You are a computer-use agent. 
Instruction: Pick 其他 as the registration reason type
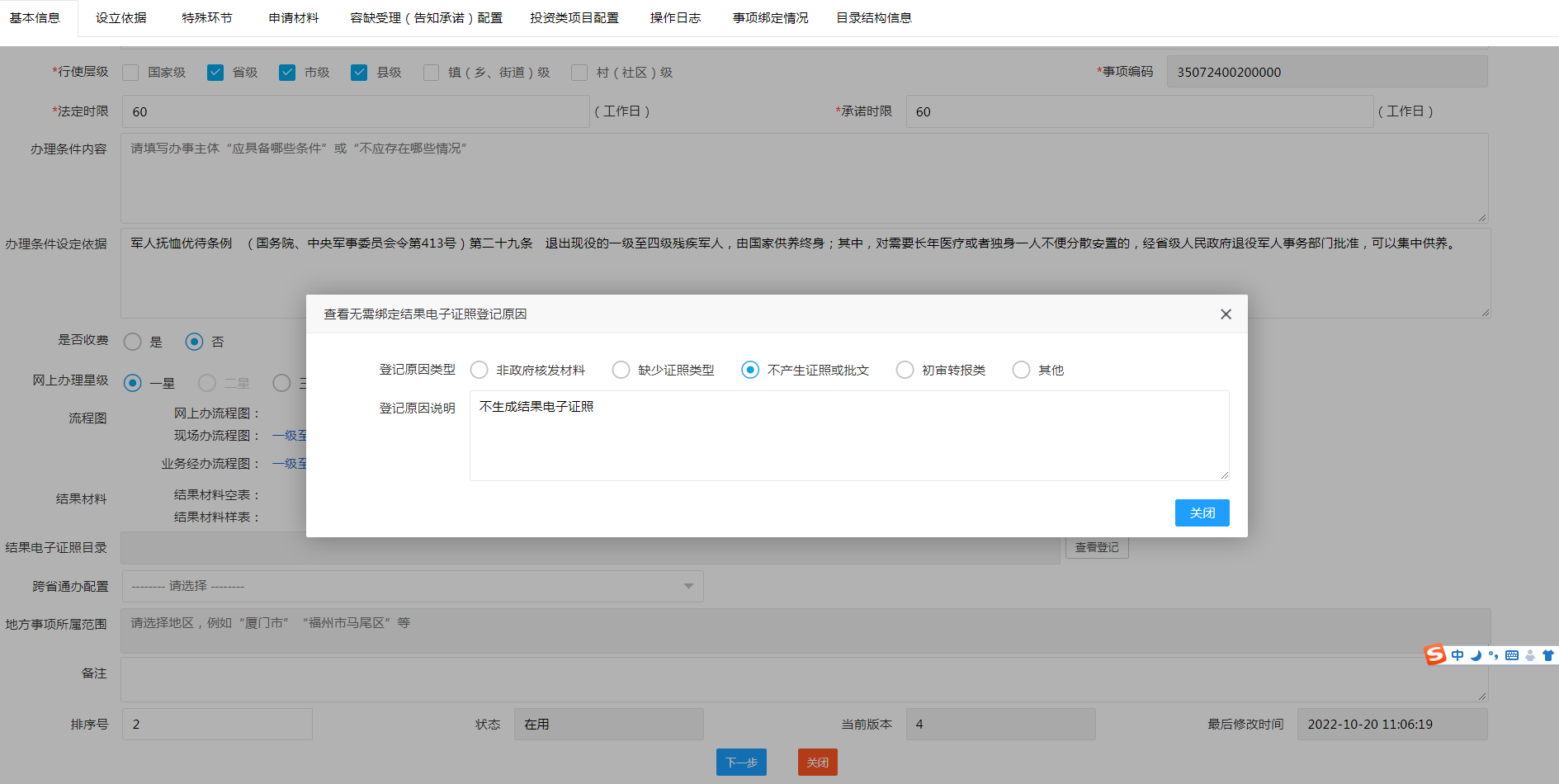(1022, 371)
